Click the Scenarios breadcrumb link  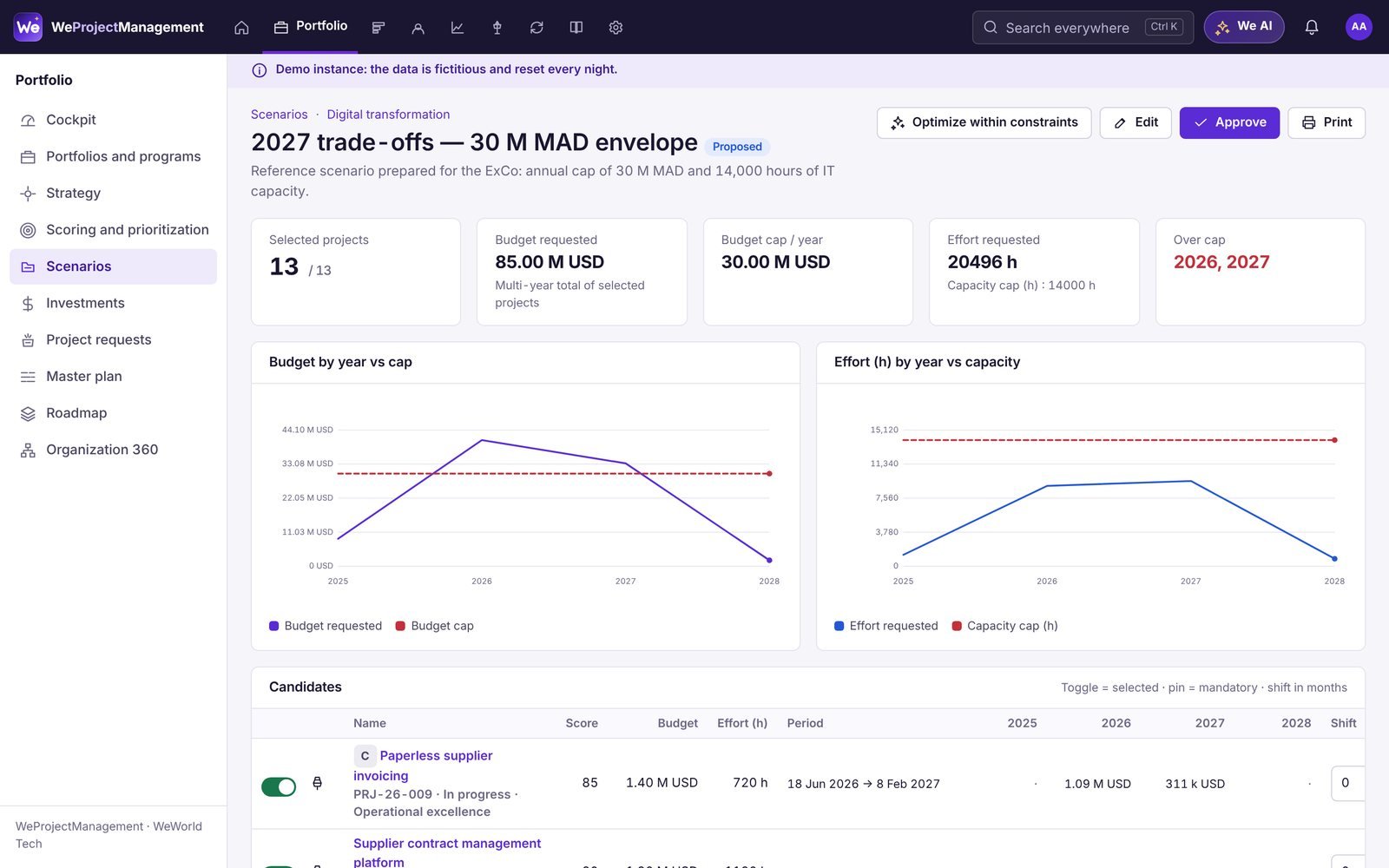pyautogui.click(x=279, y=115)
